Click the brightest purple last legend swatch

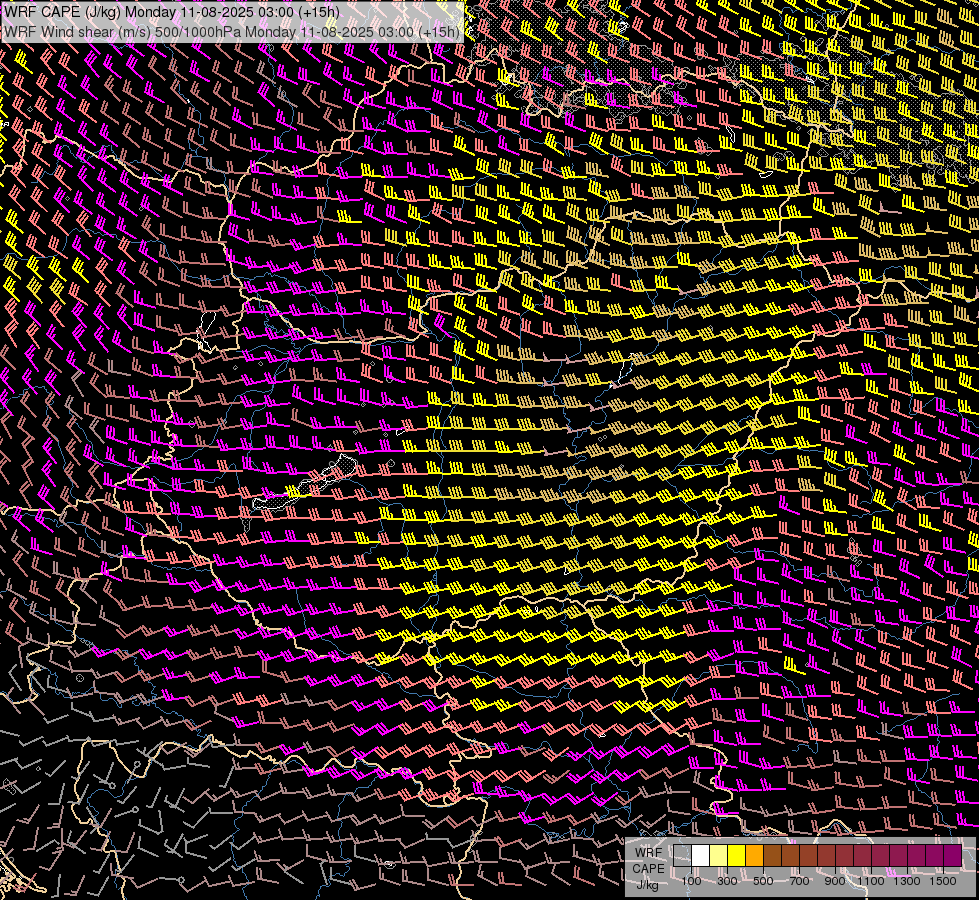coord(953,856)
